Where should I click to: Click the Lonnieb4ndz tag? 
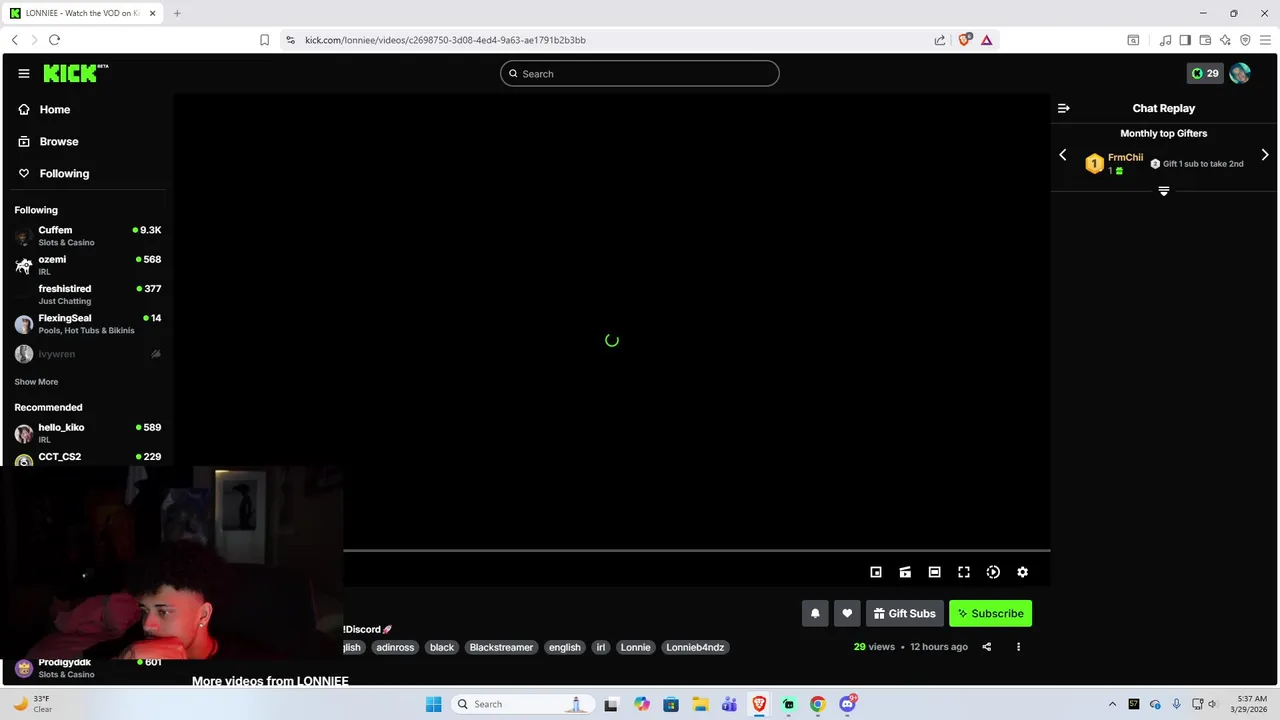click(x=695, y=647)
